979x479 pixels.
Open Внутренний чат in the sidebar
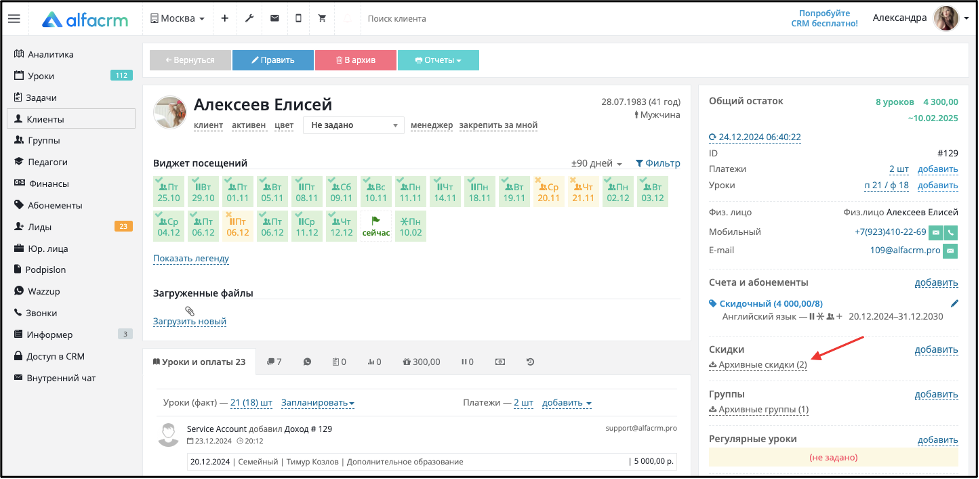[55, 378]
